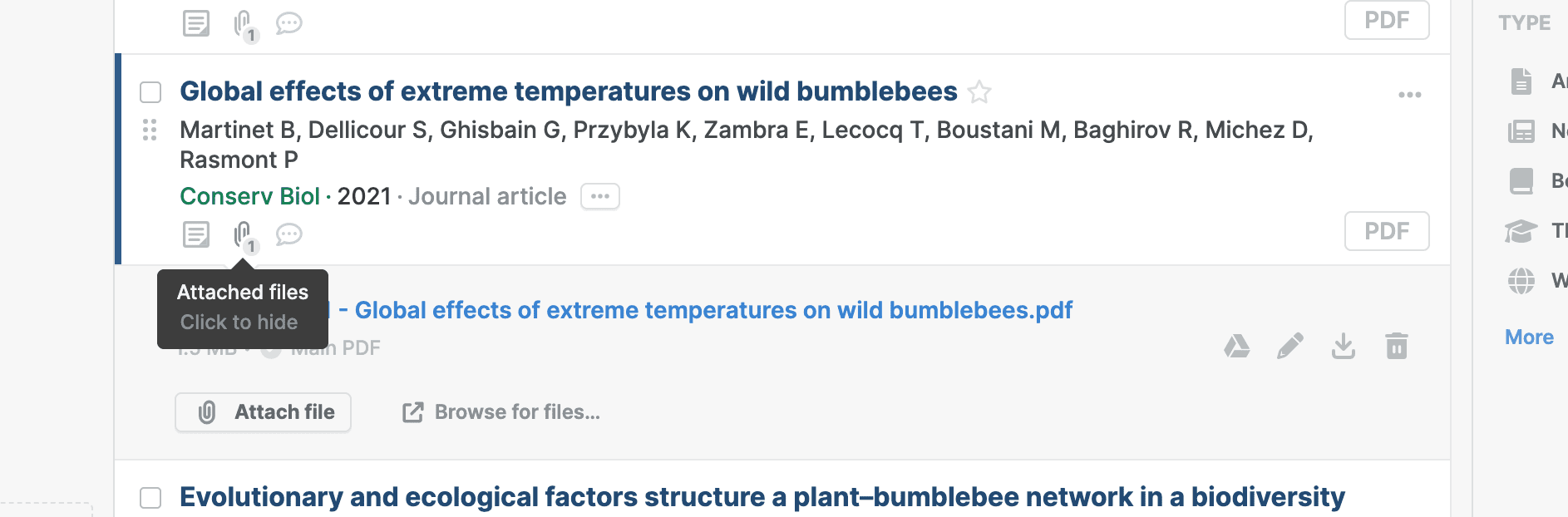Open the Conserv Biol journal link
Image resolution: width=1568 pixels, height=517 pixels.
[x=249, y=197]
